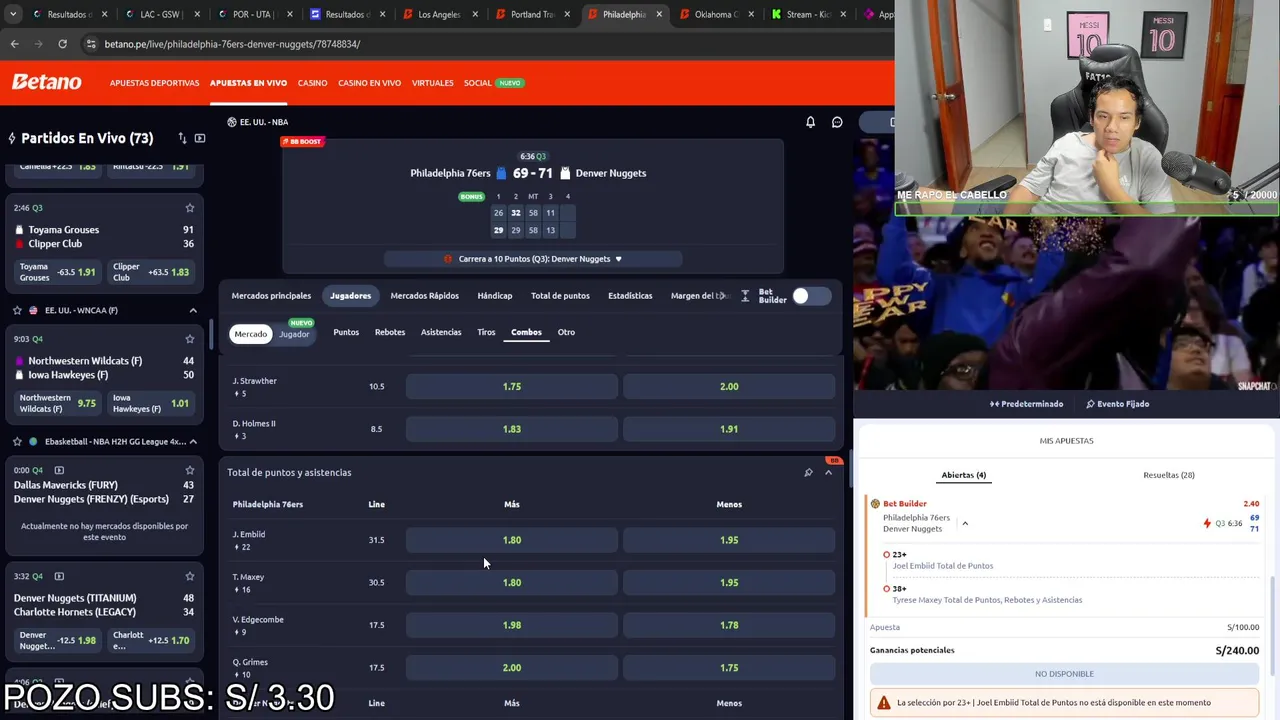The image size is (1280, 720).
Task: Click the stream icon on Dallas Mavericks match
Action: click(x=59, y=470)
